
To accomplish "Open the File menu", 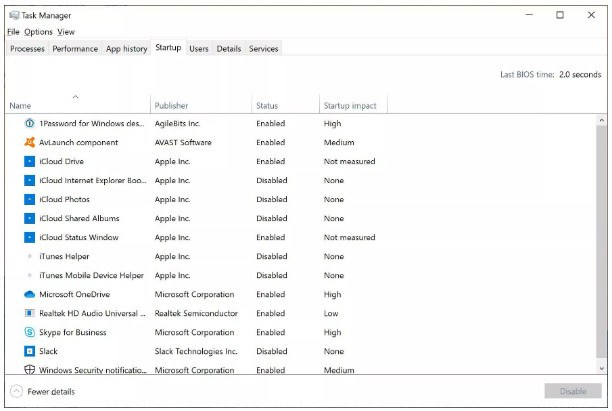I will (13, 32).
